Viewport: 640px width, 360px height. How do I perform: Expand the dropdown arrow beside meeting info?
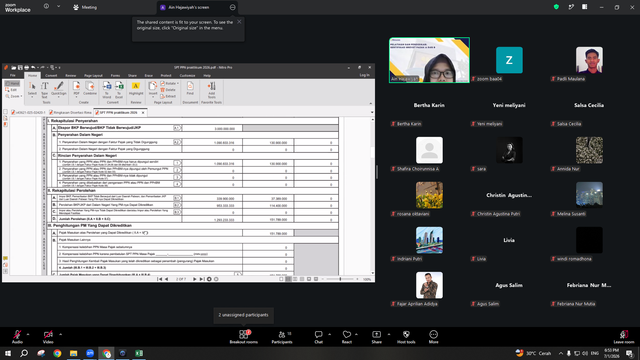[58, 7]
